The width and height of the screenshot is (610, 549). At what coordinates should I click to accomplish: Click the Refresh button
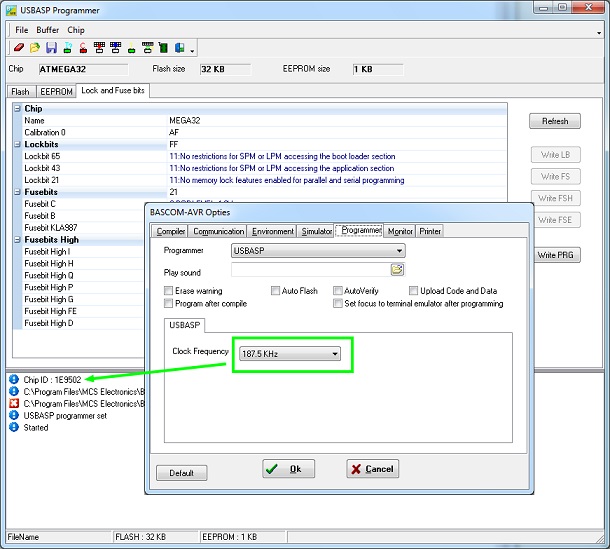(555, 121)
